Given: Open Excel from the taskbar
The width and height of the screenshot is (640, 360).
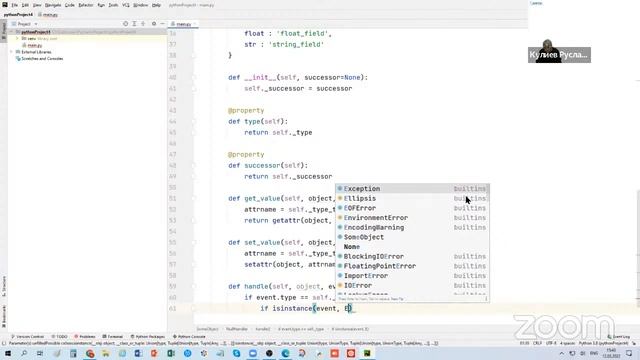Looking at the screenshot, I should pyautogui.click(x=171, y=353).
